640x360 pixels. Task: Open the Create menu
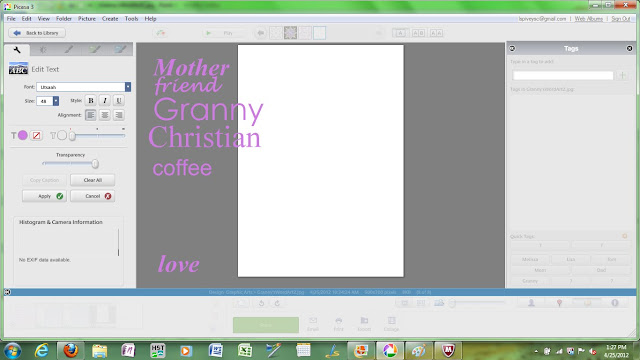click(110, 19)
